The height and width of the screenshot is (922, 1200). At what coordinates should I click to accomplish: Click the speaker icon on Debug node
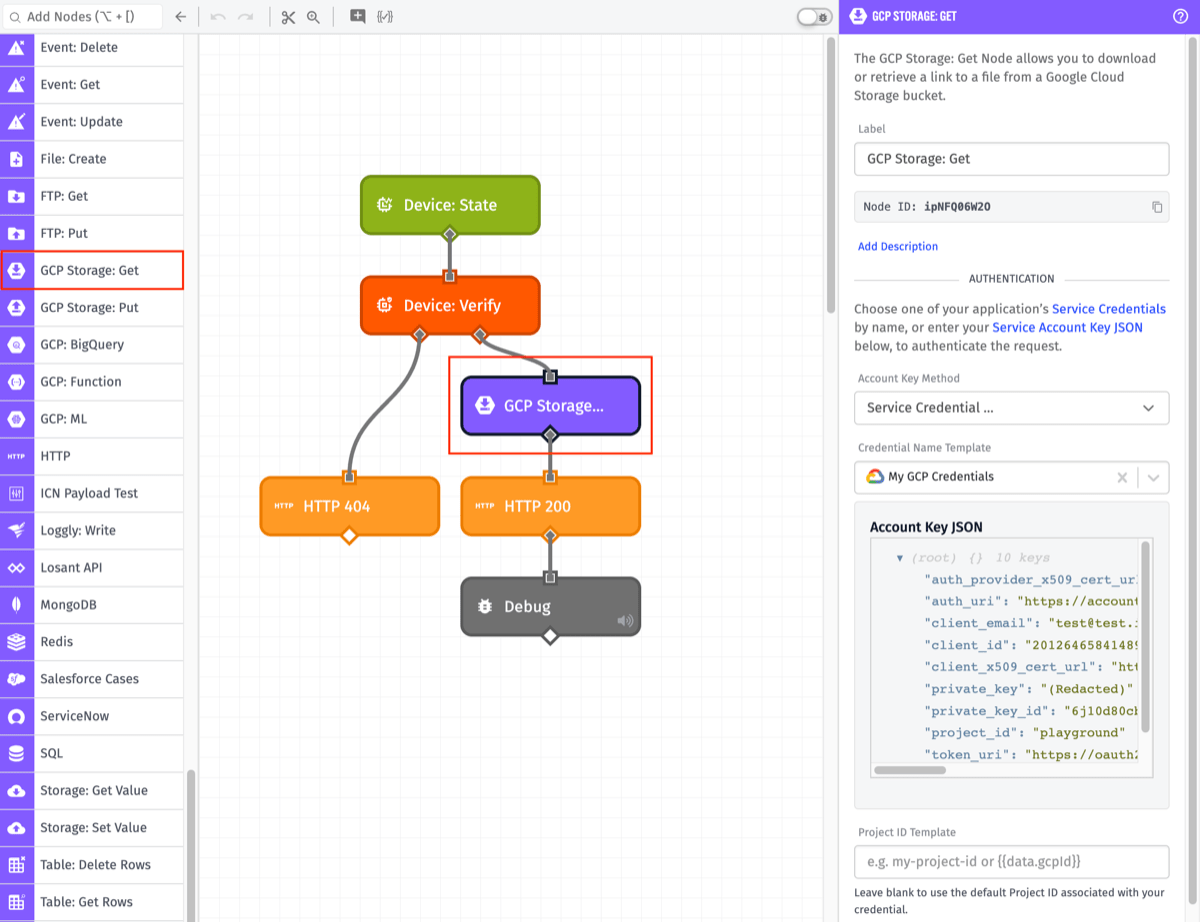coord(625,621)
